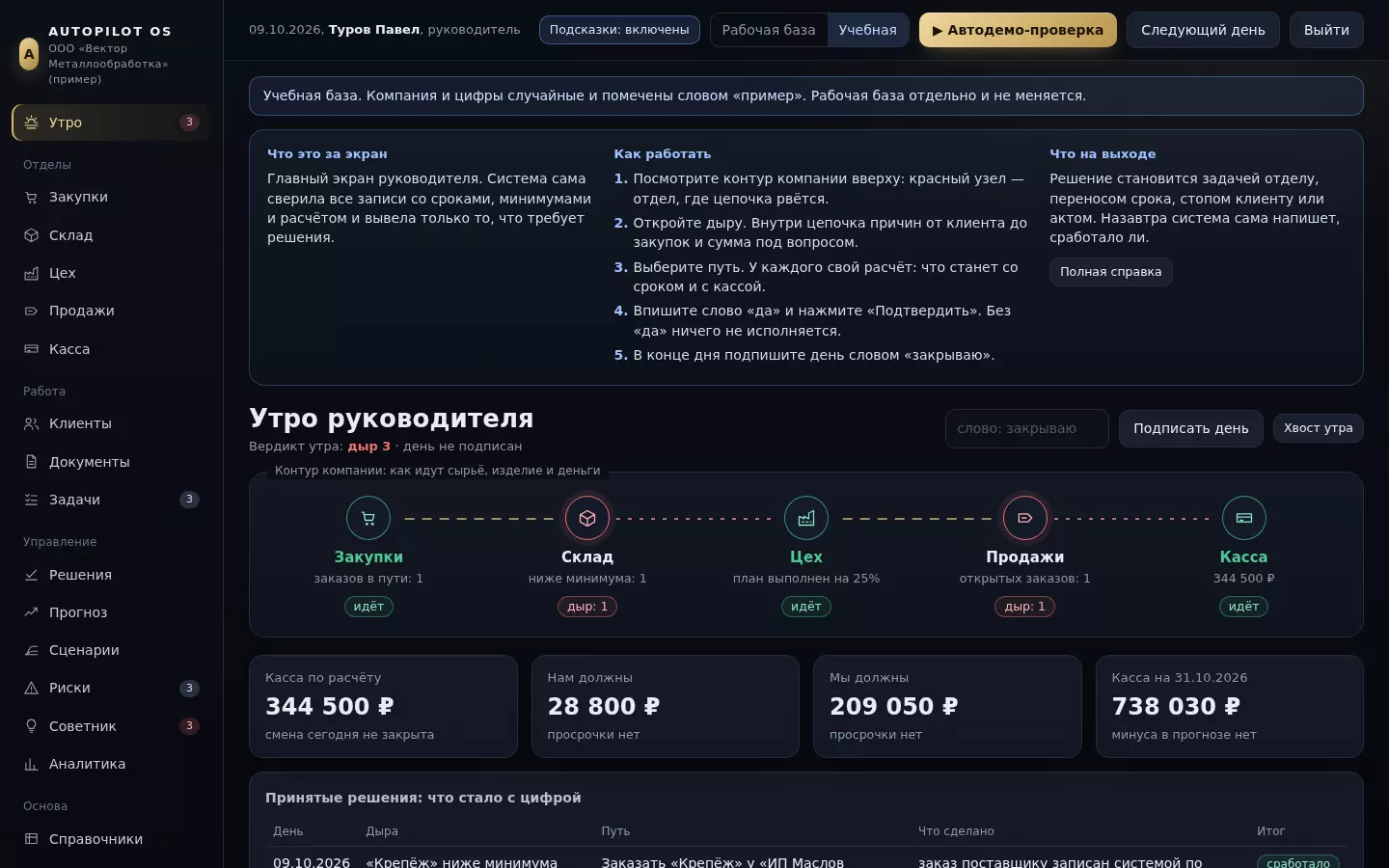Click the Документы sidebar label

point(90,462)
